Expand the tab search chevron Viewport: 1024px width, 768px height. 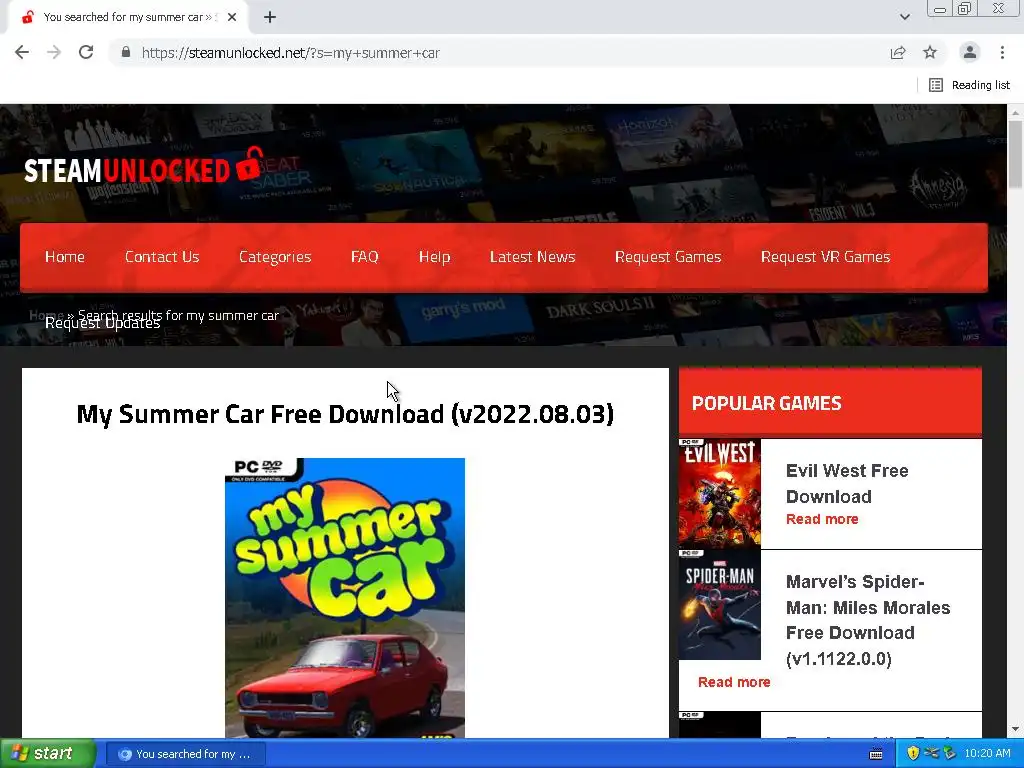904,17
